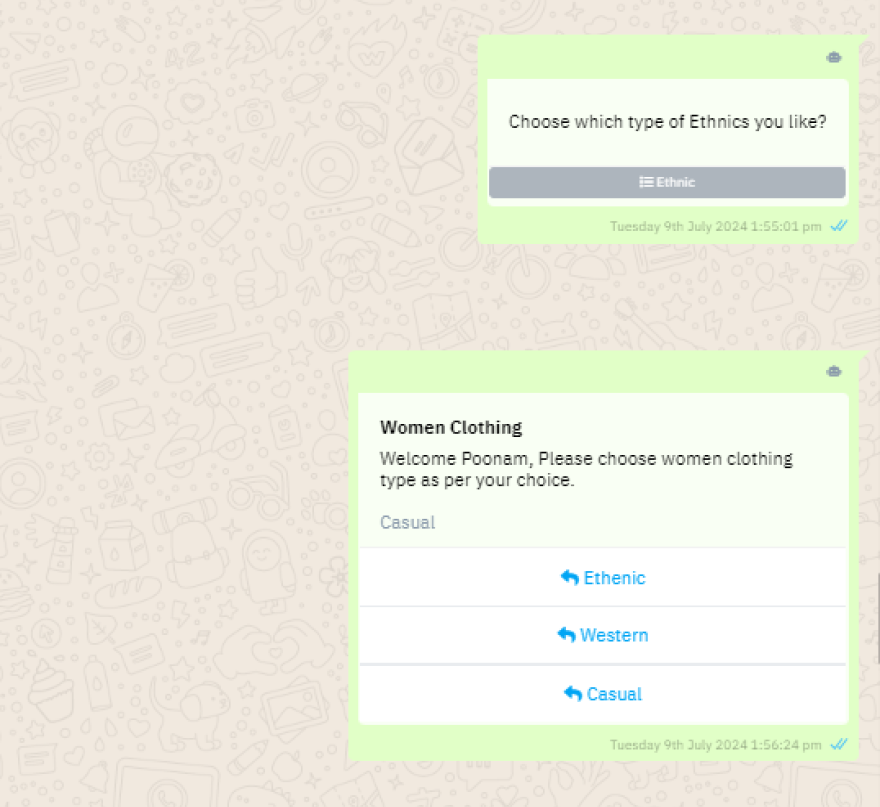Image resolution: width=880 pixels, height=807 pixels.
Task: Choose the Ethenic quick reply option
Action: 603,578
